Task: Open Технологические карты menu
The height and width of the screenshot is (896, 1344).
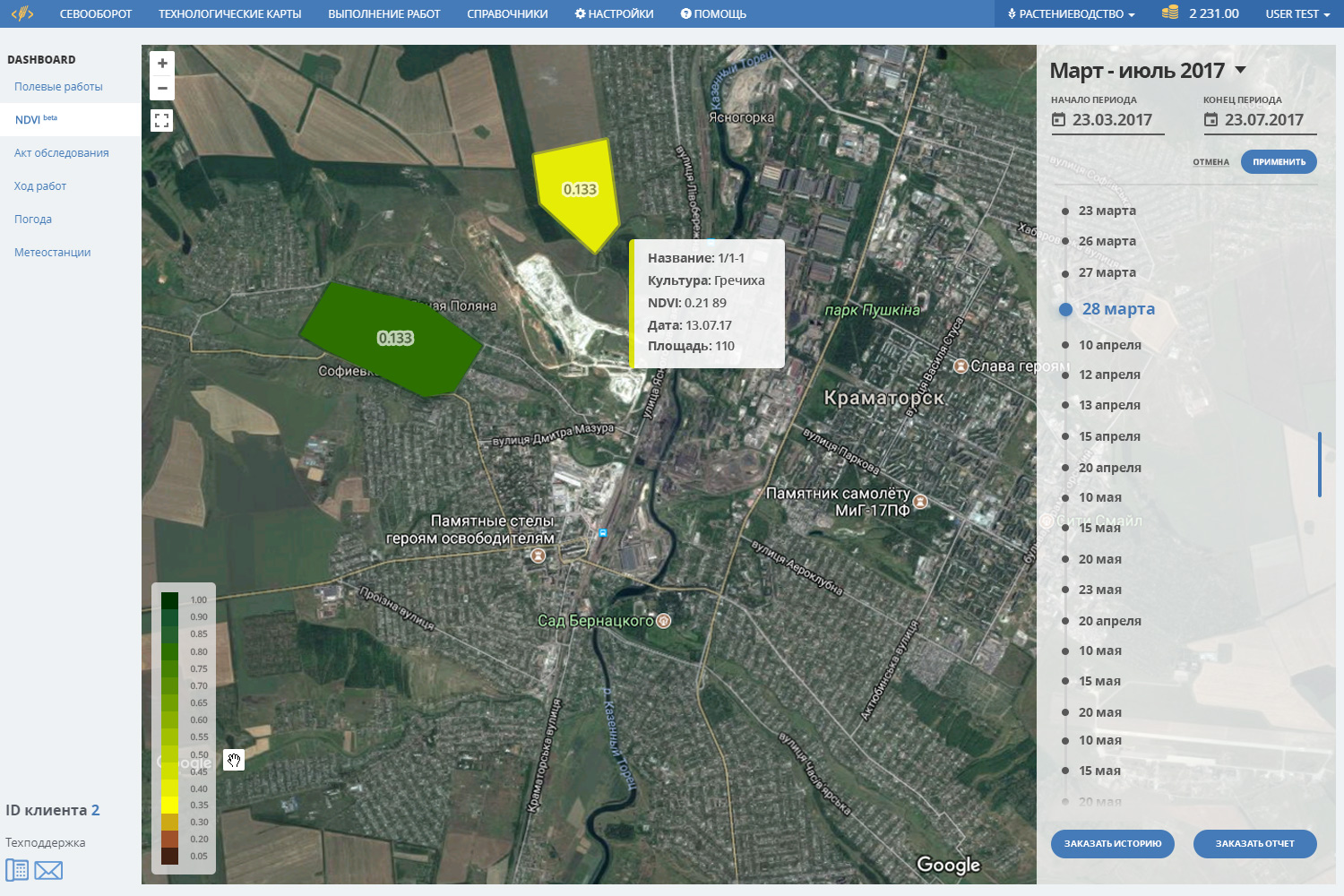Action: click(x=230, y=13)
